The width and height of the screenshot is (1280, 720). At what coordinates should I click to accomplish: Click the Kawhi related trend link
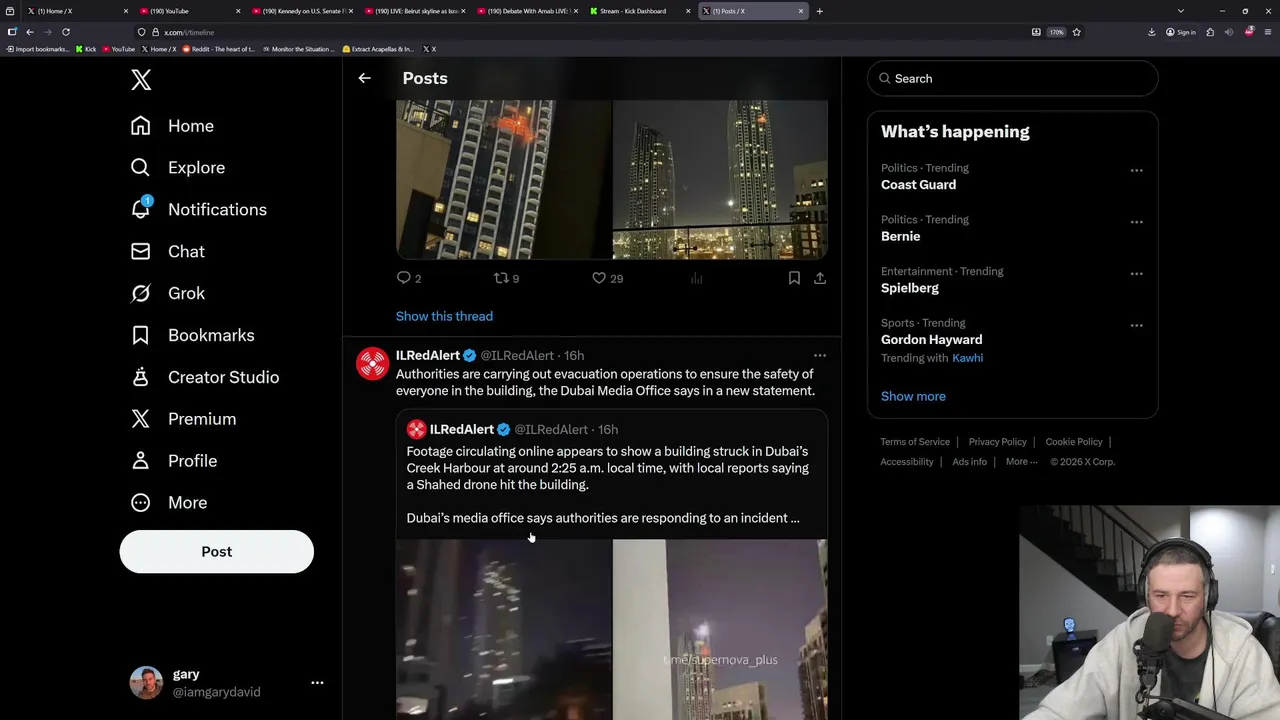[967, 358]
